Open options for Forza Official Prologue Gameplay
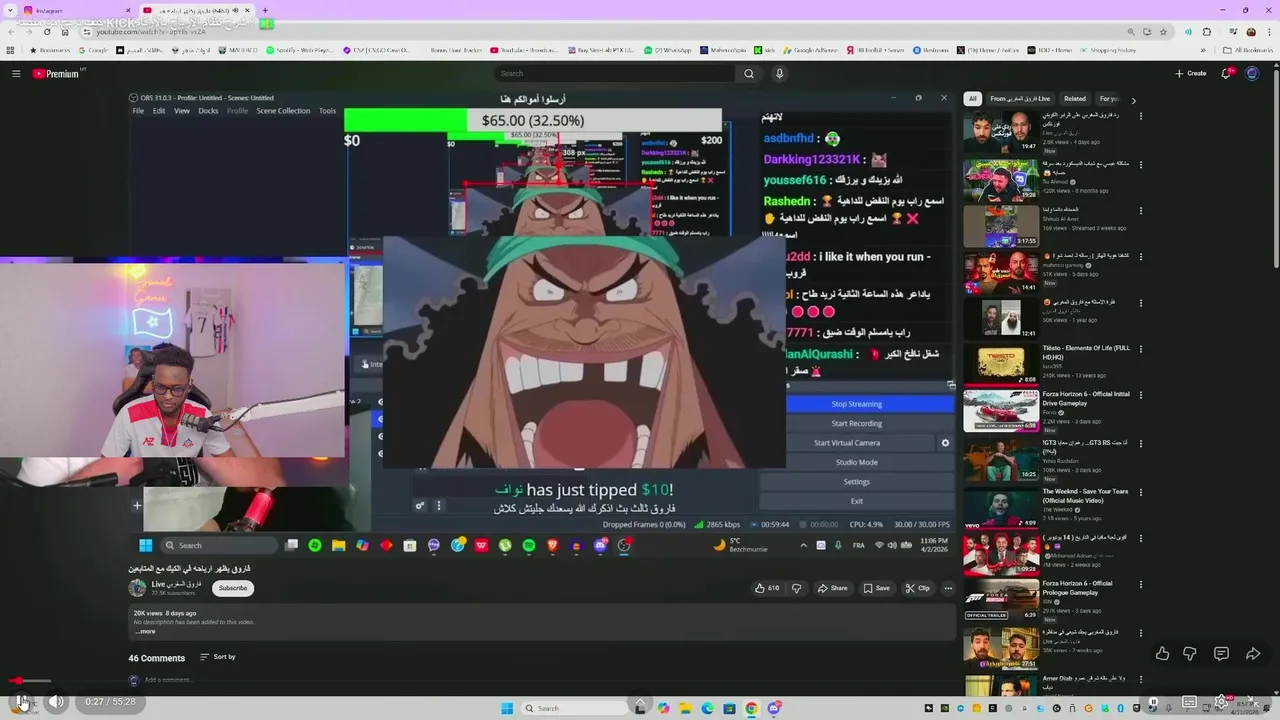This screenshot has width=1280, height=720. point(1141,584)
